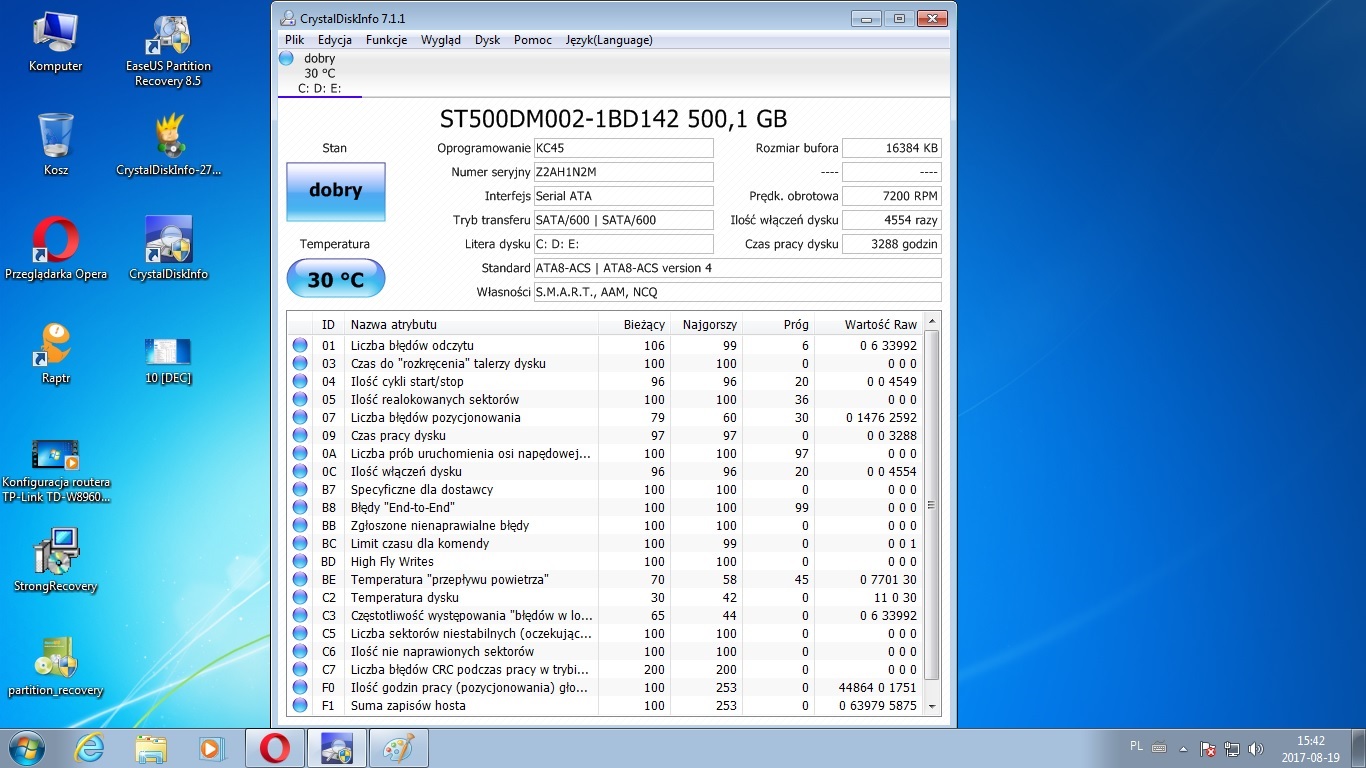
Task: Click the 30 °C temperature button
Action: [336, 279]
